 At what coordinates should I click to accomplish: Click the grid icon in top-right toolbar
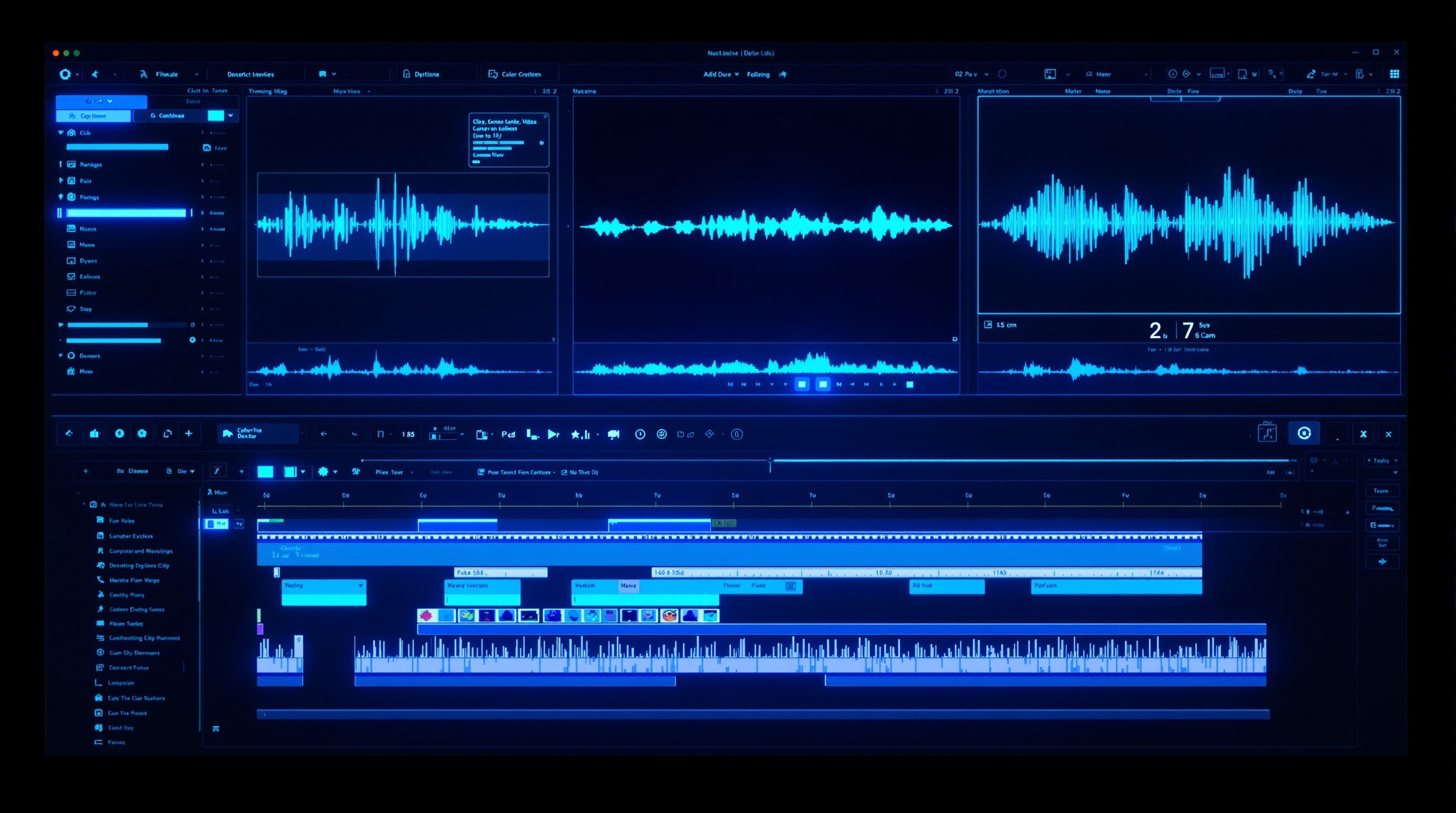point(1395,74)
